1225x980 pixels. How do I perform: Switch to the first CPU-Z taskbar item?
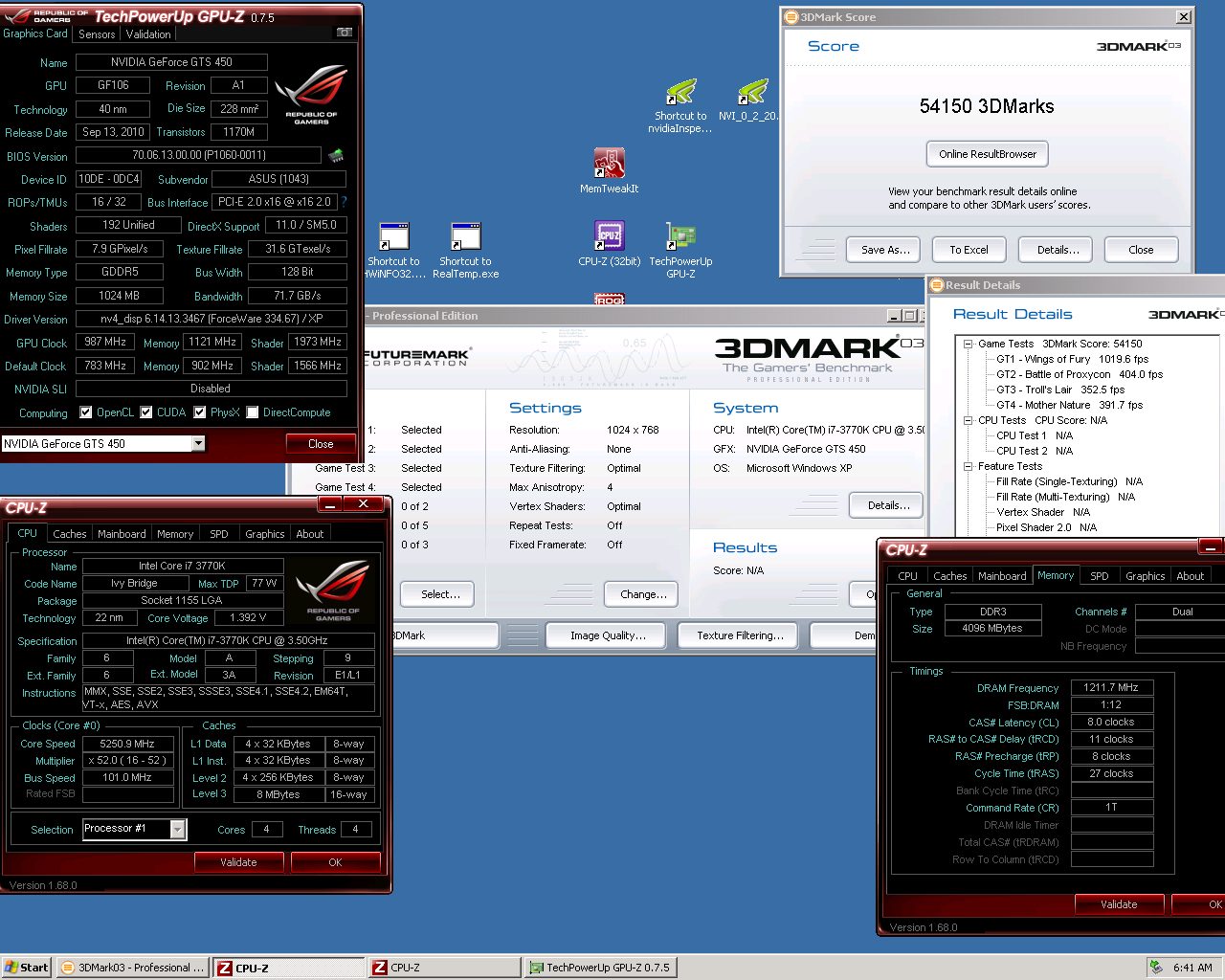tap(289, 968)
